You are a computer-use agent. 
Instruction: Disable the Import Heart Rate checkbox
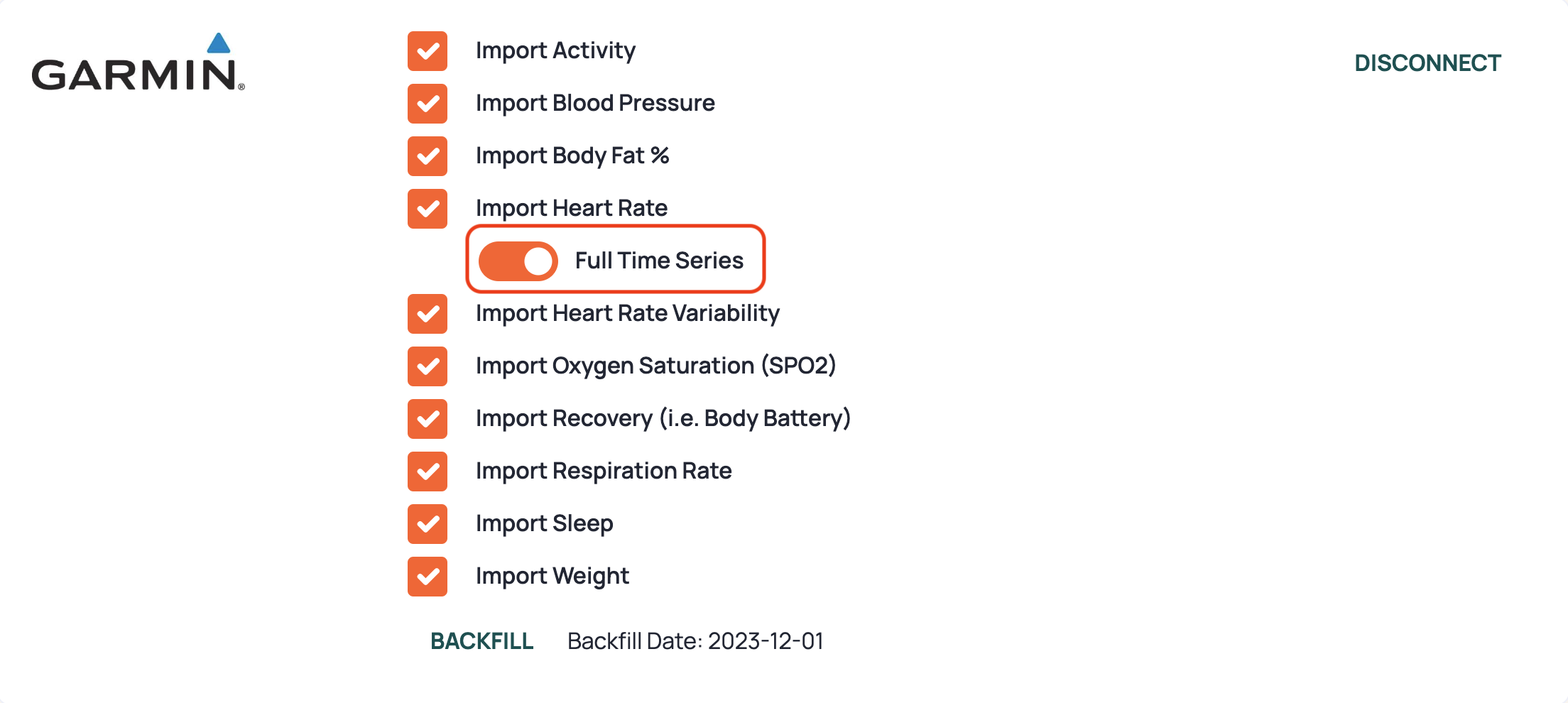point(428,209)
